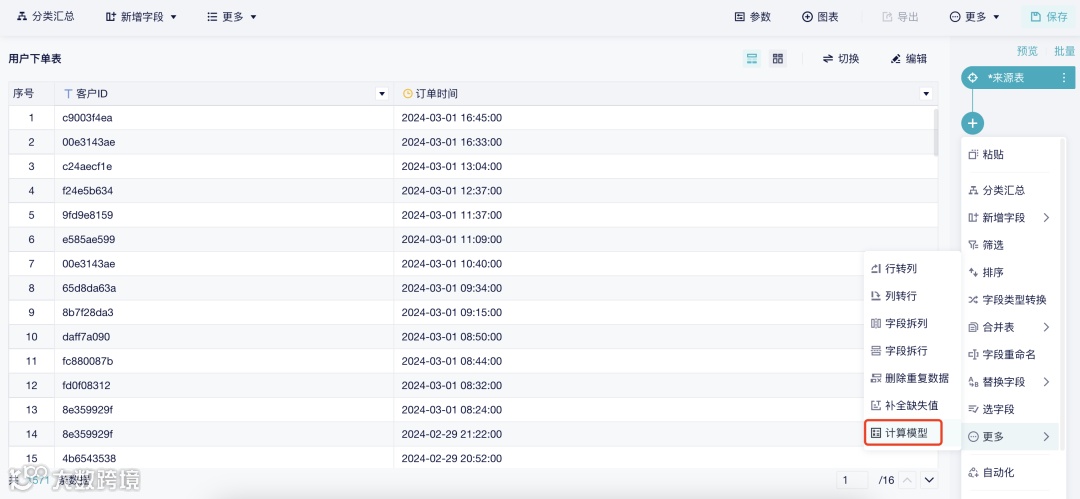1080x499 pixels.
Task: Choose 筛选 from the step menu
Action: pos(993,245)
